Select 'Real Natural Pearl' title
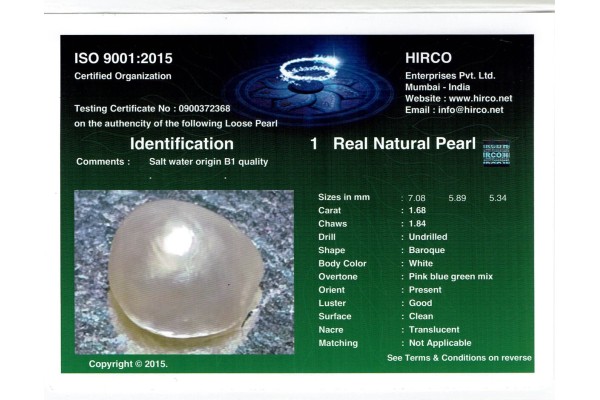600x400 pixels. [404, 144]
